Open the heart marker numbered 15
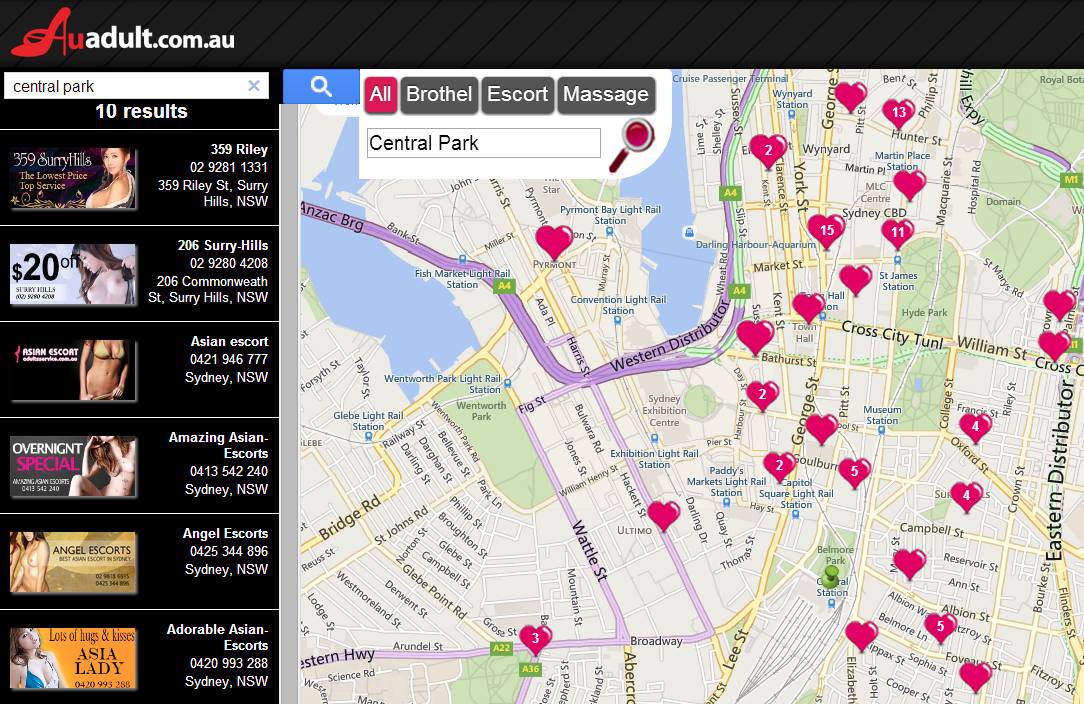The width and height of the screenshot is (1084, 704). tap(826, 231)
